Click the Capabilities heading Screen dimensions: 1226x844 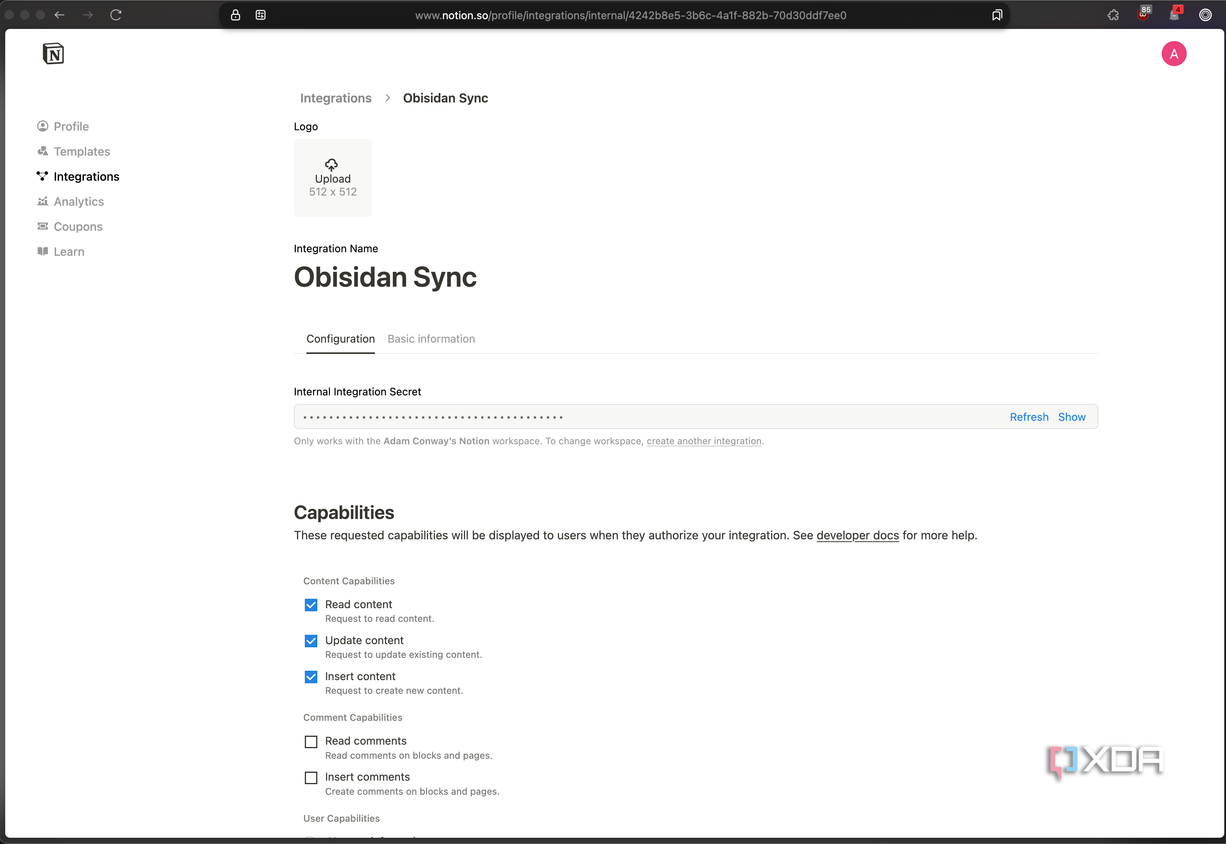[344, 512]
